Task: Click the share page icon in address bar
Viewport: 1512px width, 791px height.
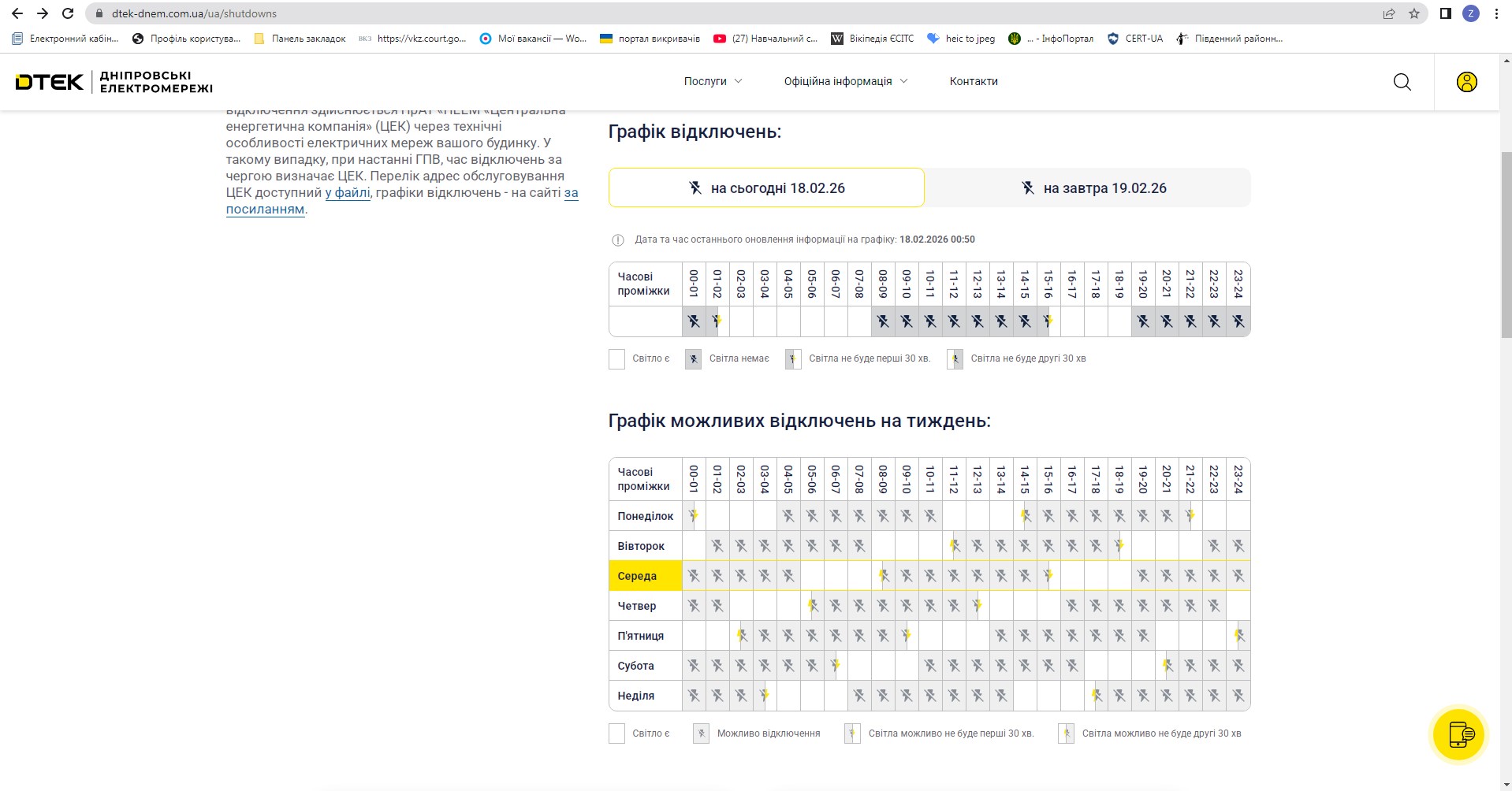Action: pyautogui.click(x=1389, y=13)
